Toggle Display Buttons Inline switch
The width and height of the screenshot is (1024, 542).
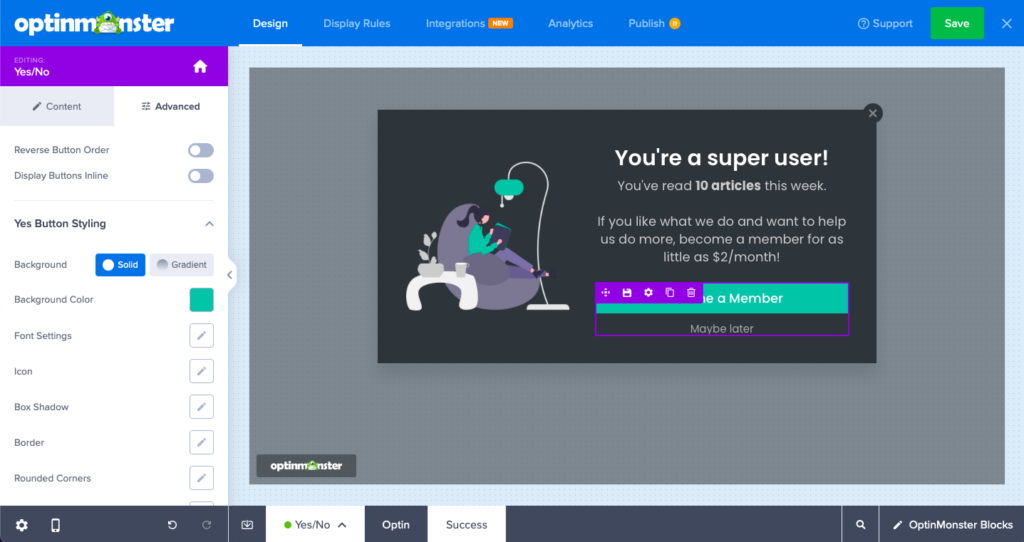[x=201, y=176]
